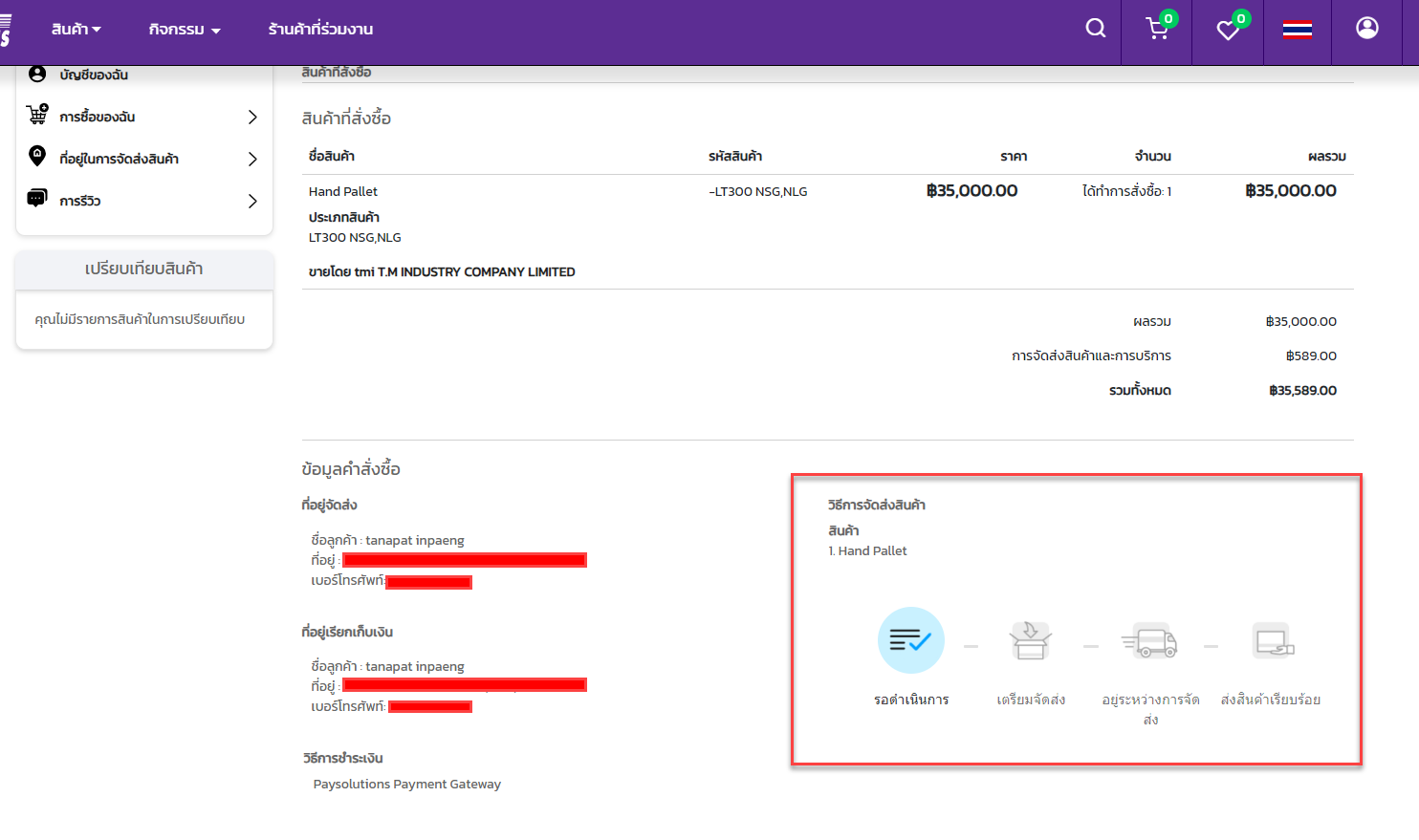1419x840 pixels.
Task: Click the review speech bubble icon
Action: [x=37, y=199]
